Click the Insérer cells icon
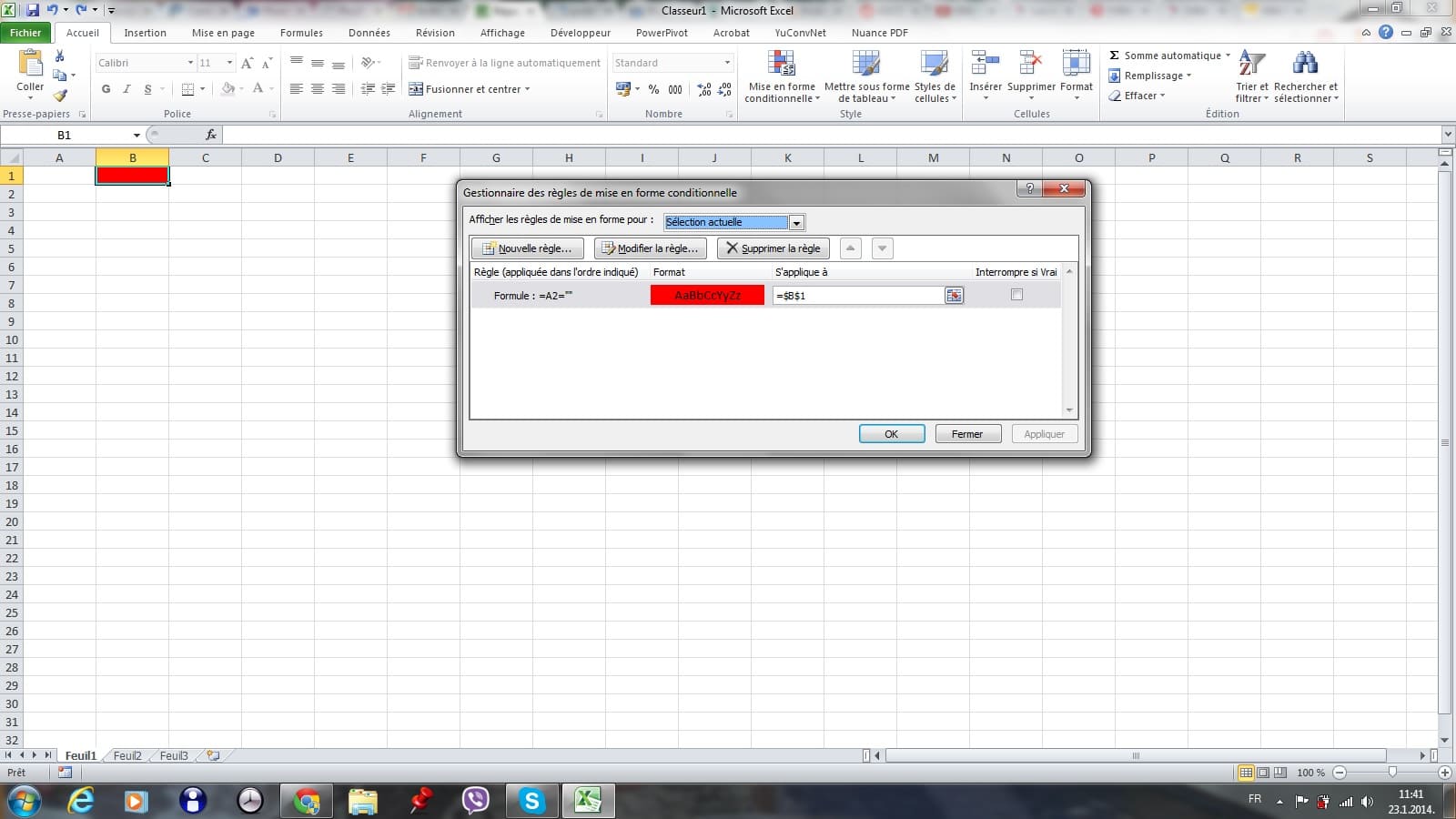This screenshot has width=1456, height=819. [x=985, y=65]
